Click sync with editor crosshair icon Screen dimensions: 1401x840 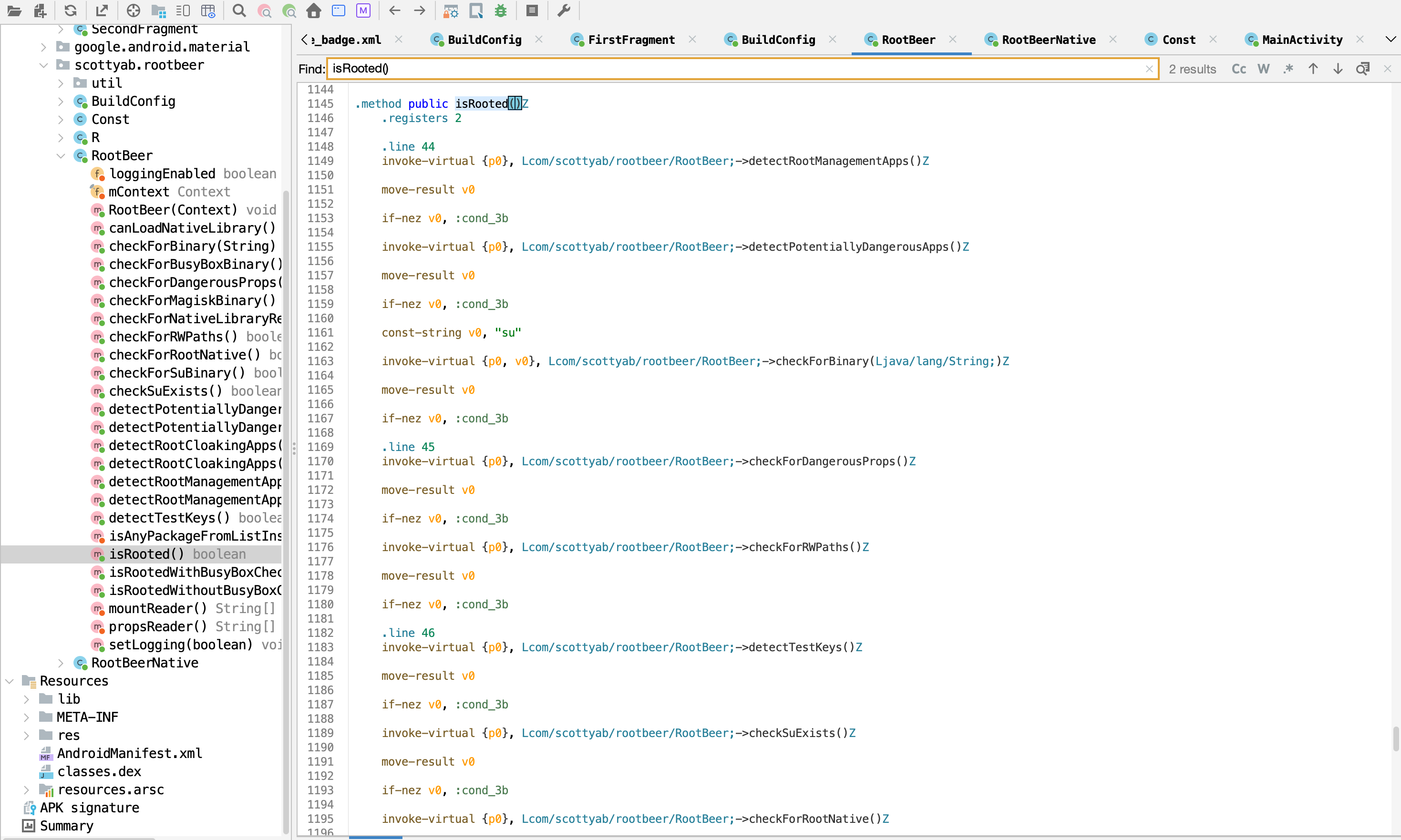[134, 11]
